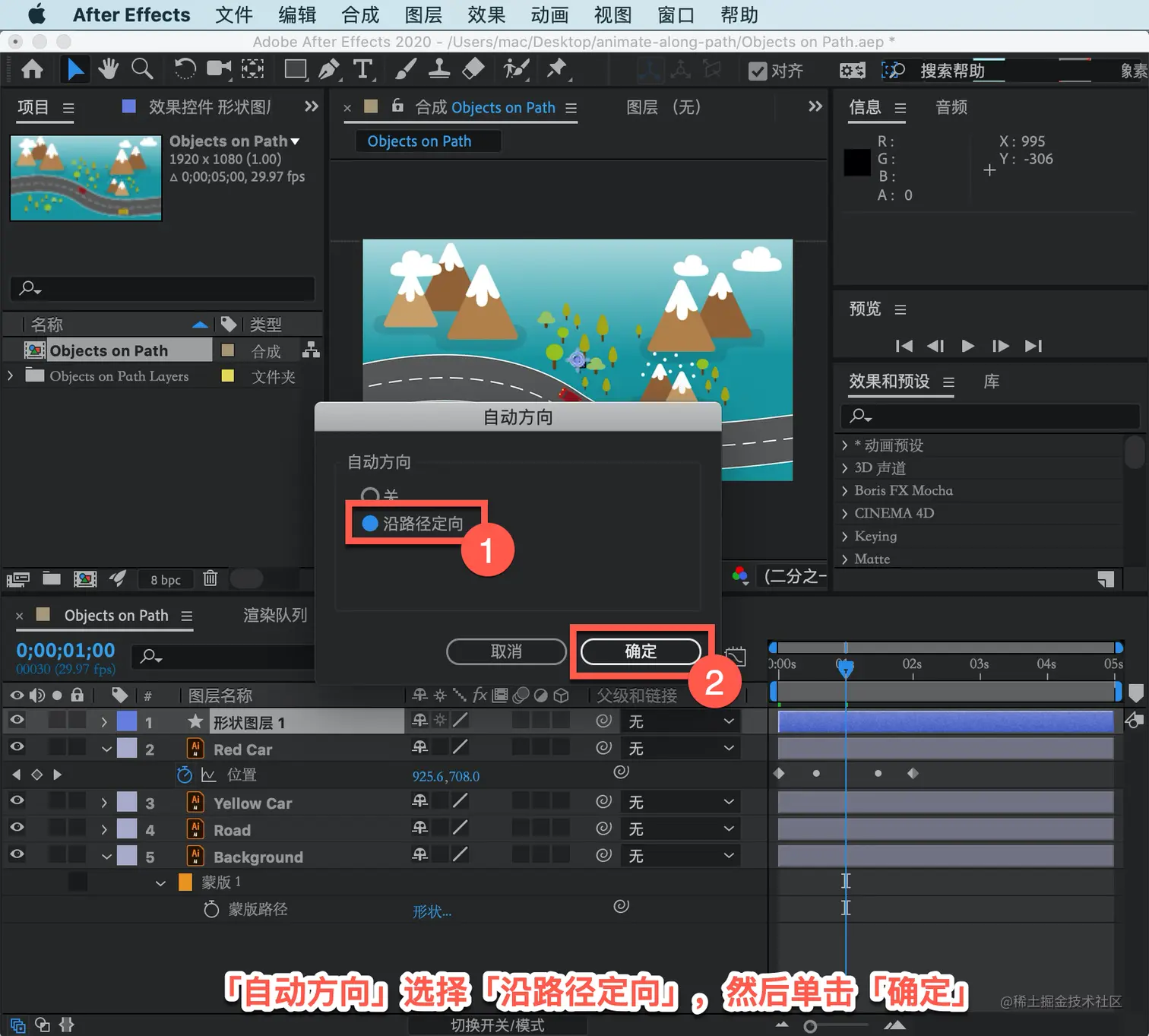Click the 蒙版 1 orange color swatch
1149x1036 pixels.
coord(185,882)
